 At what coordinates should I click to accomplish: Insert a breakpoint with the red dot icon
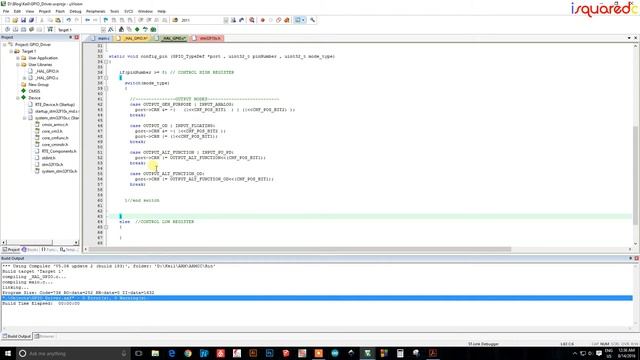point(262,20)
